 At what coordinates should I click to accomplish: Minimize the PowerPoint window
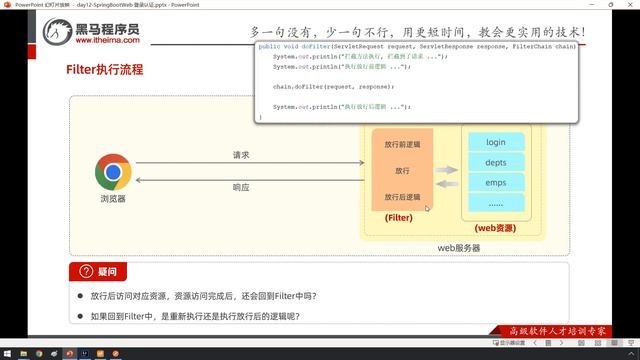(592, 4)
